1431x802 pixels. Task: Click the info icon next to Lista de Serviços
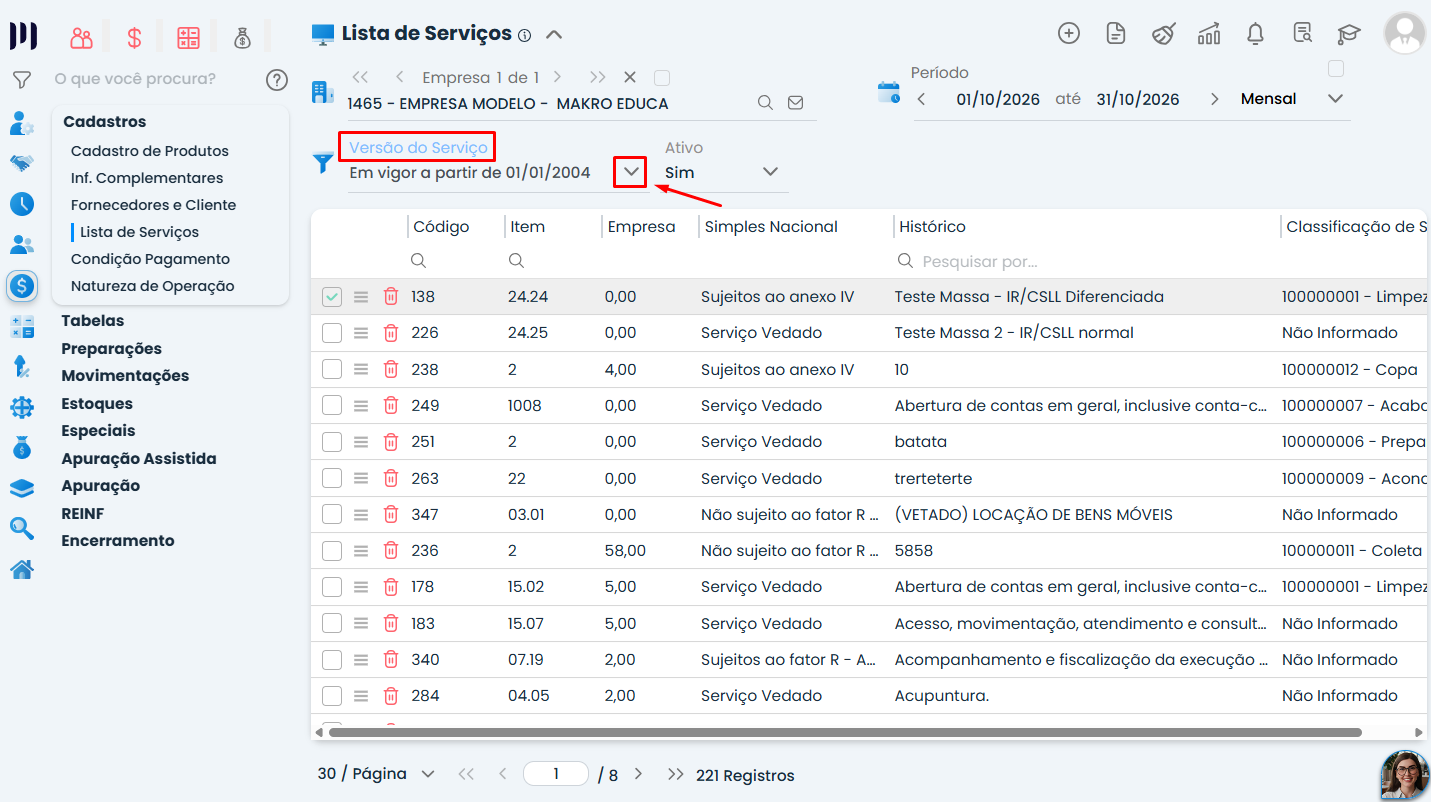[x=524, y=35]
